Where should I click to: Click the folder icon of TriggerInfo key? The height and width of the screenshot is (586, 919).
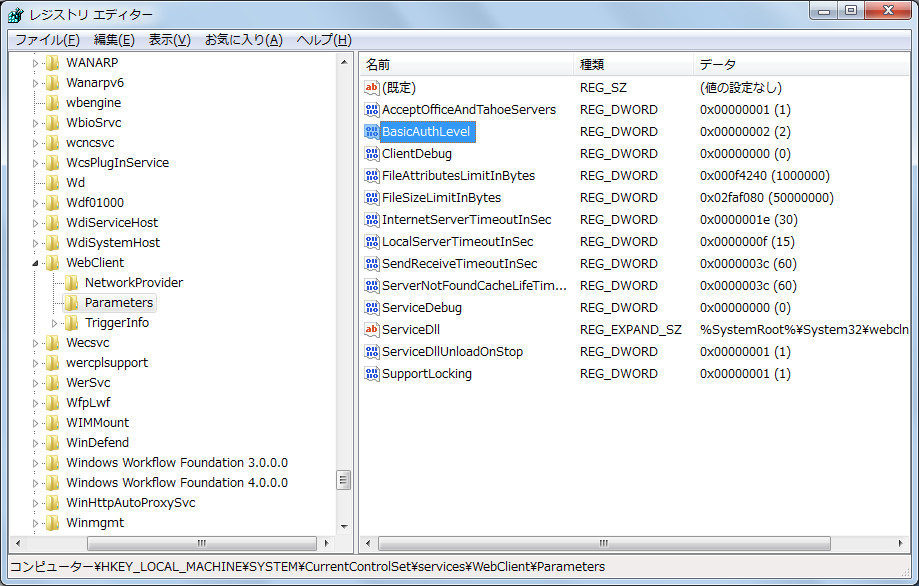coord(72,322)
